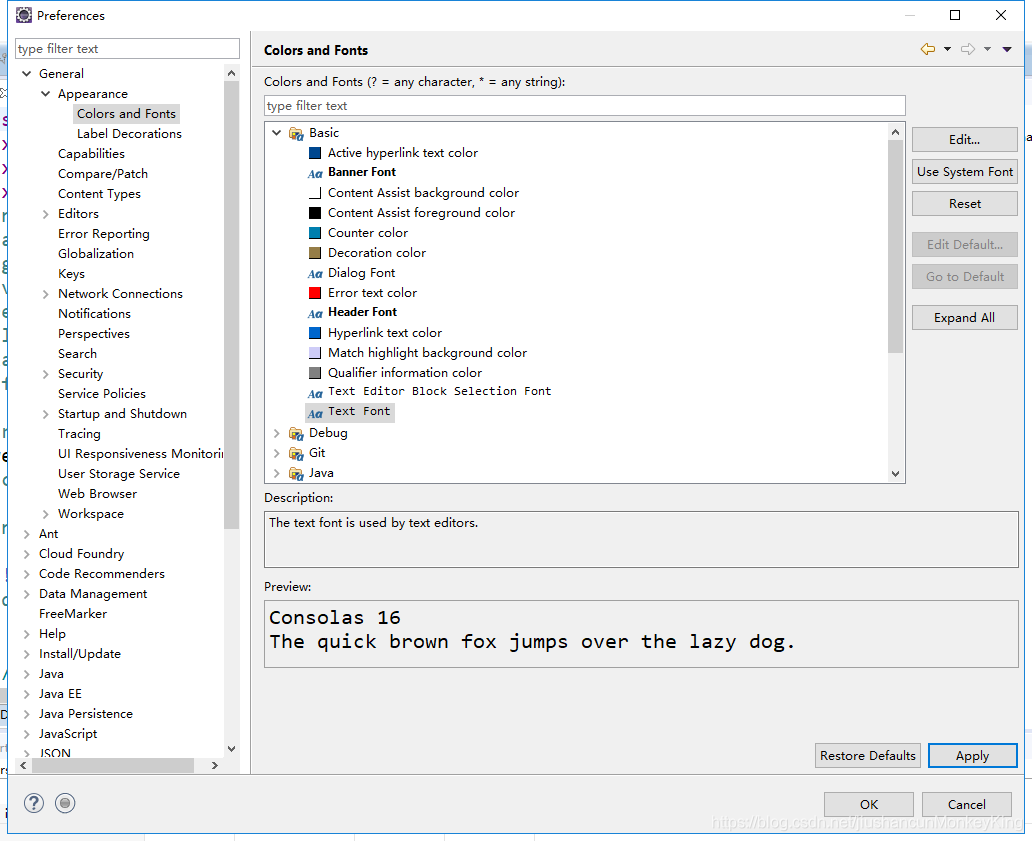Select the Decoration color brown swatch
The width and height of the screenshot is (1032, 841).
[x=315, y=253]
